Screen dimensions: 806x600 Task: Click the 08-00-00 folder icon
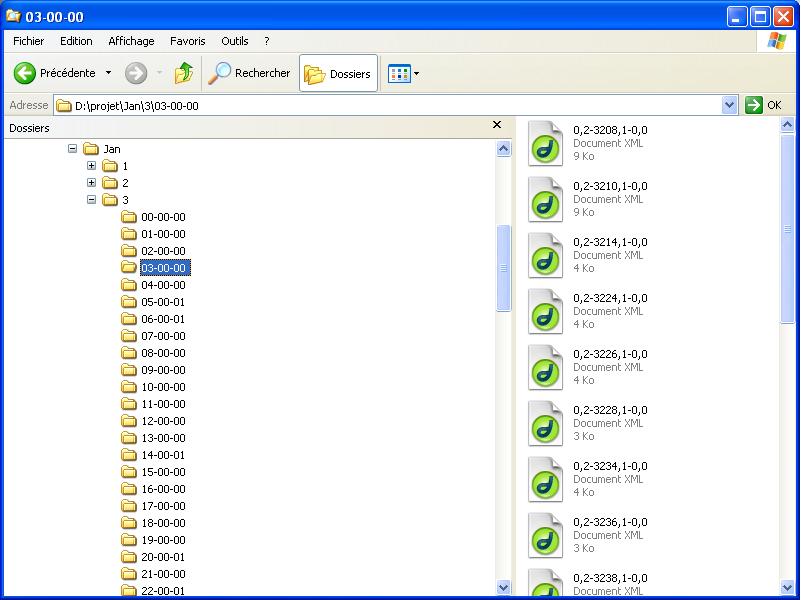129,353
